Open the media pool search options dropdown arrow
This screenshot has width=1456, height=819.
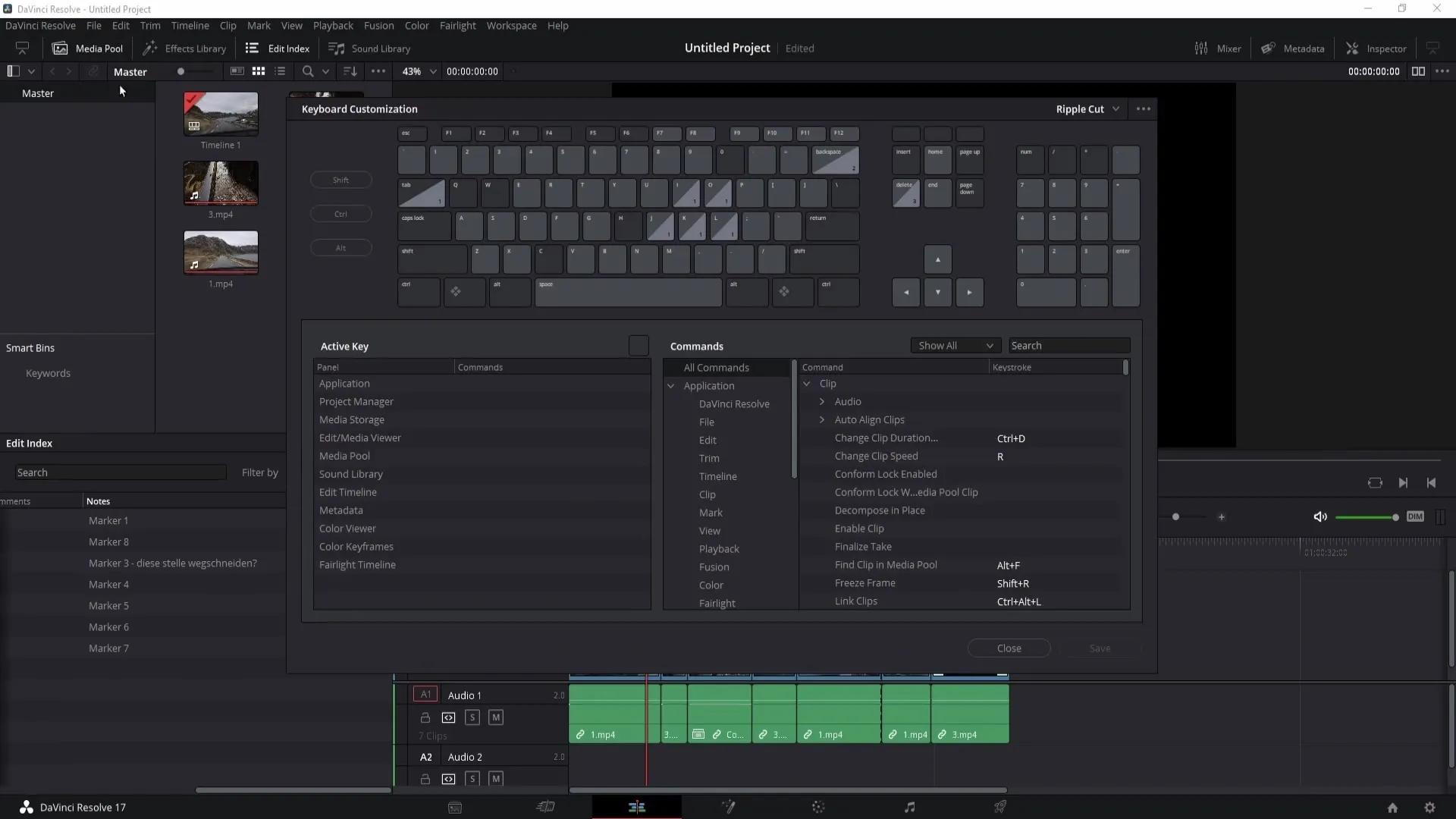pos(325,71)
